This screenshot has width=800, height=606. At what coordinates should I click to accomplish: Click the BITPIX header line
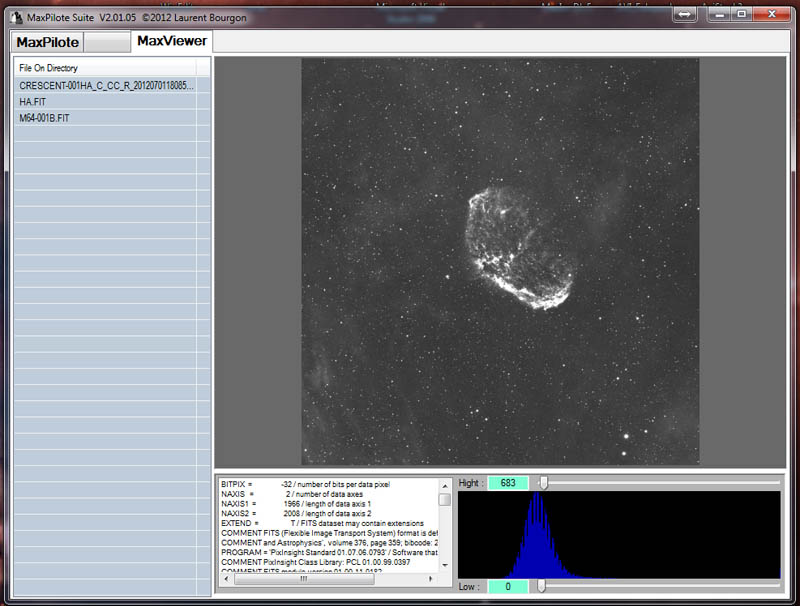point(306,484)
